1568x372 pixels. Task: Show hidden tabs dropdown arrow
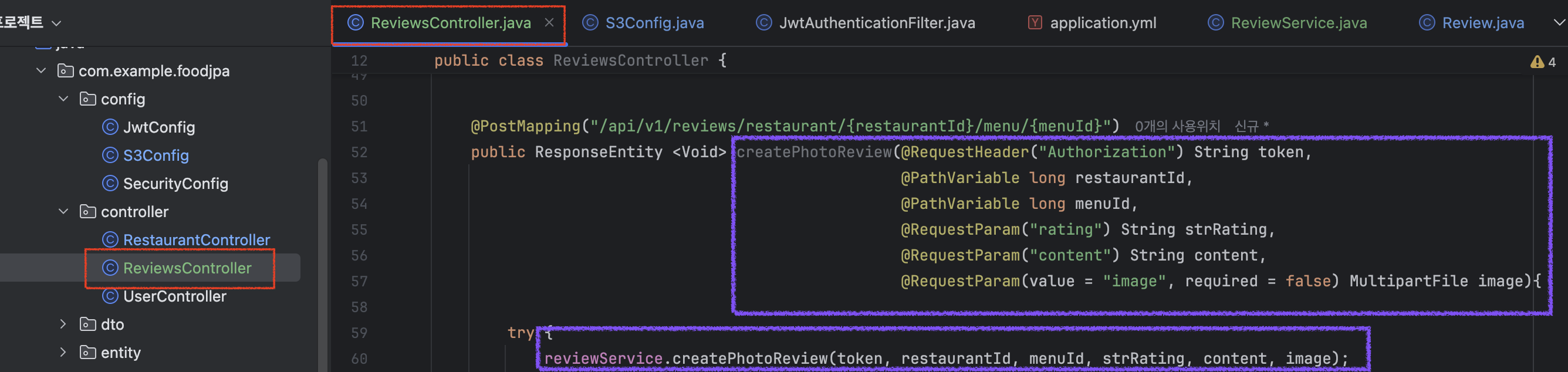point(1559,22)
